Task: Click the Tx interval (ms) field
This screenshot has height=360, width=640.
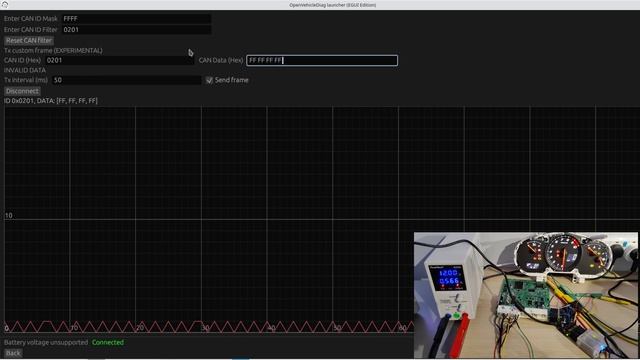Action: point(127,80)
